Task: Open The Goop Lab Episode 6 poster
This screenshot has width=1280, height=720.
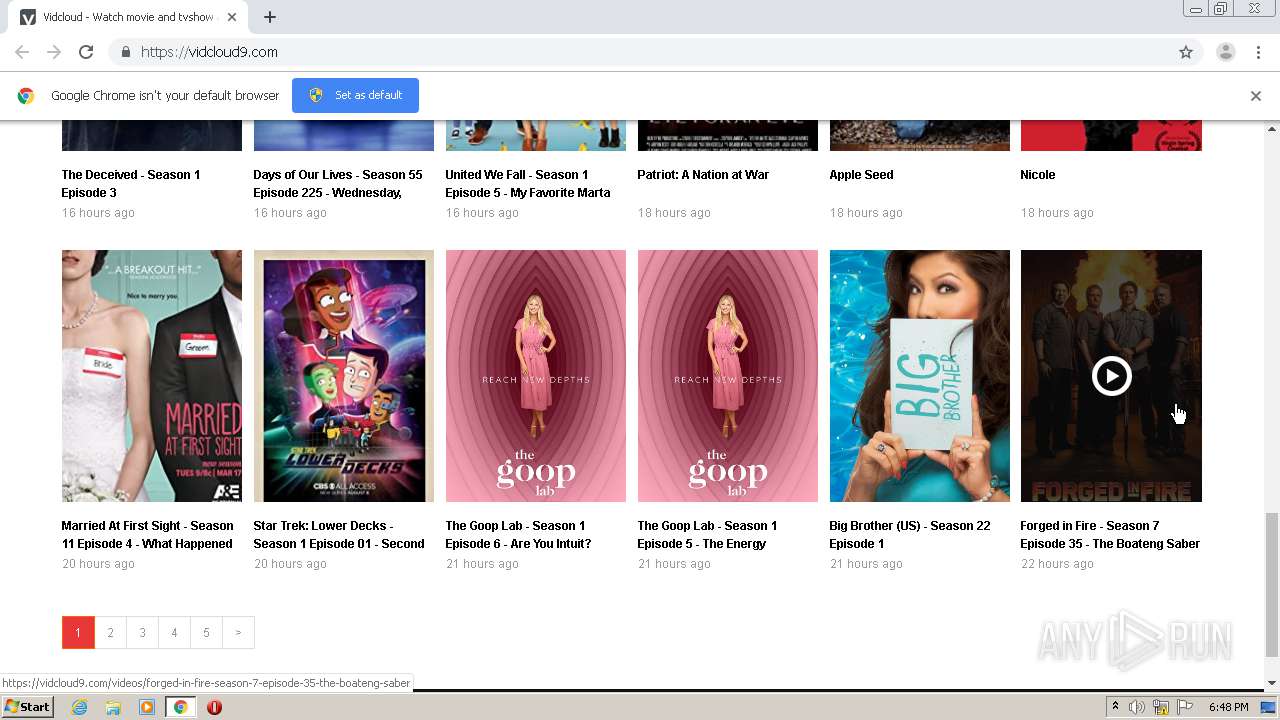Action: tap(536, 376)
